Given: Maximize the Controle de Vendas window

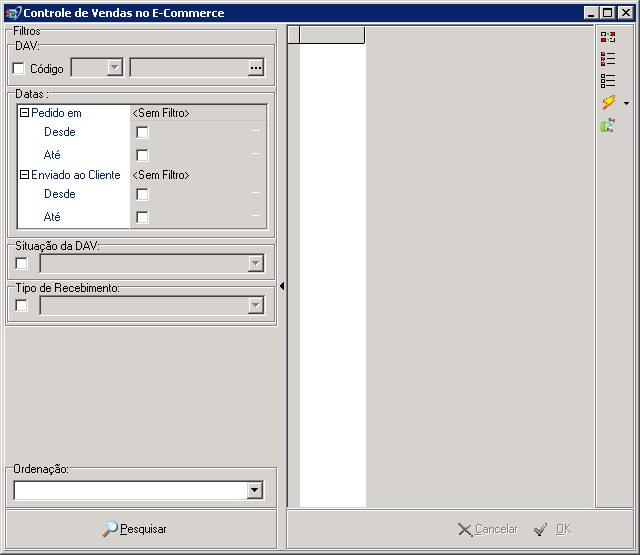Looking at the screenshot, I should click(607, 13).
